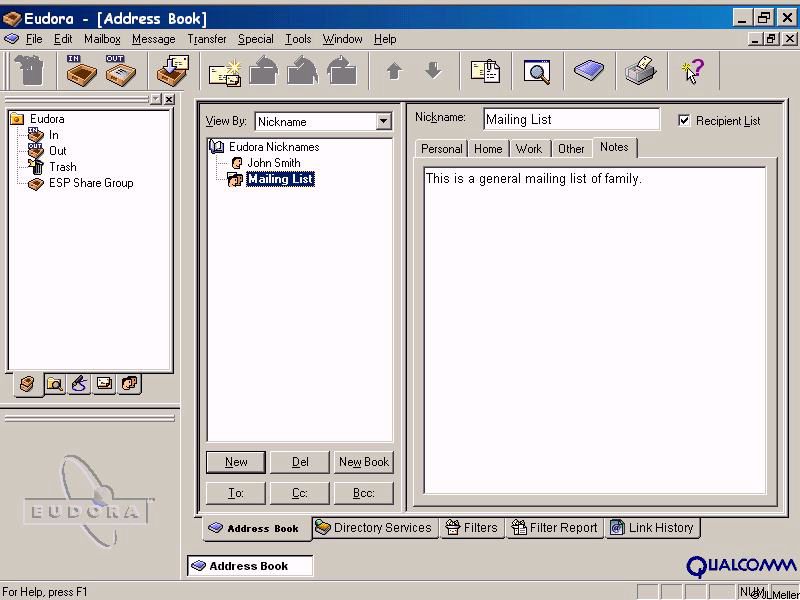Click the Address Book toolbar icon
800x600 pixels.
tap(589, 69)
